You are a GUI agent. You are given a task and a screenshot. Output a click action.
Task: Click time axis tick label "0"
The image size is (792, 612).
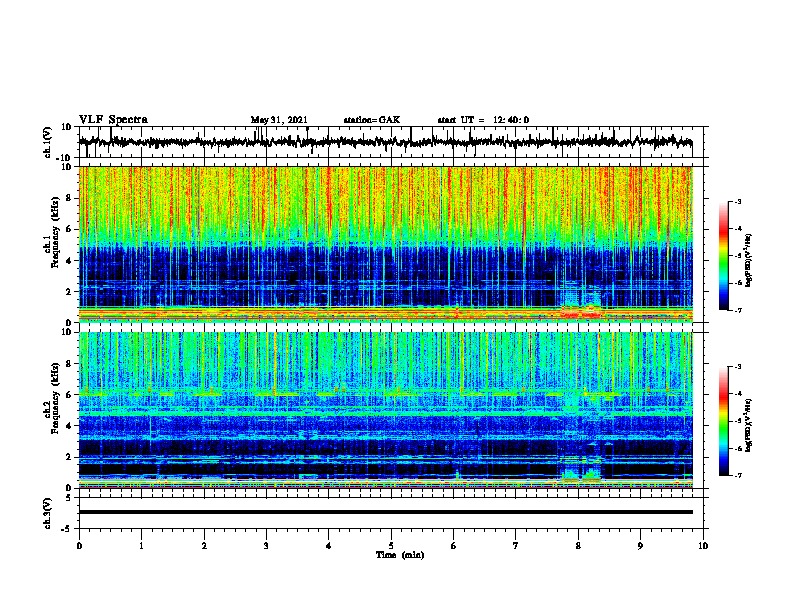tap(79, 546)
